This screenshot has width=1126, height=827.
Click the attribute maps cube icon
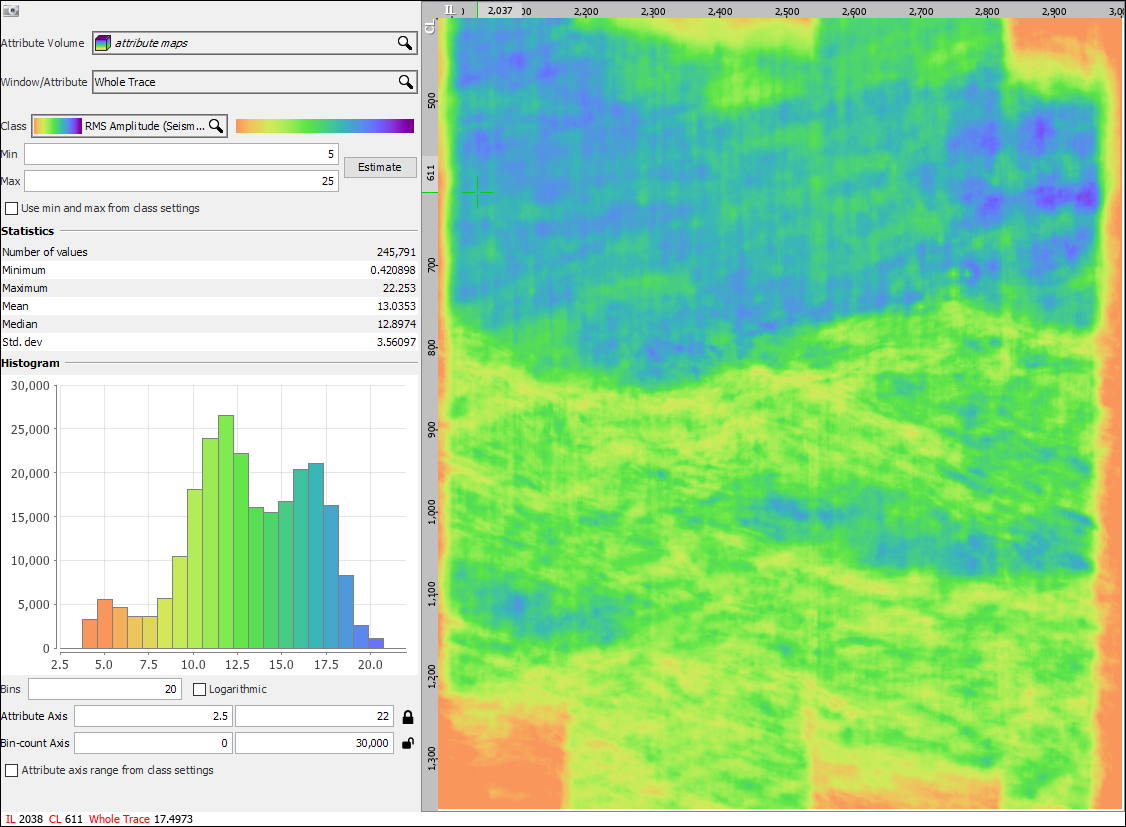pos(103,43)
